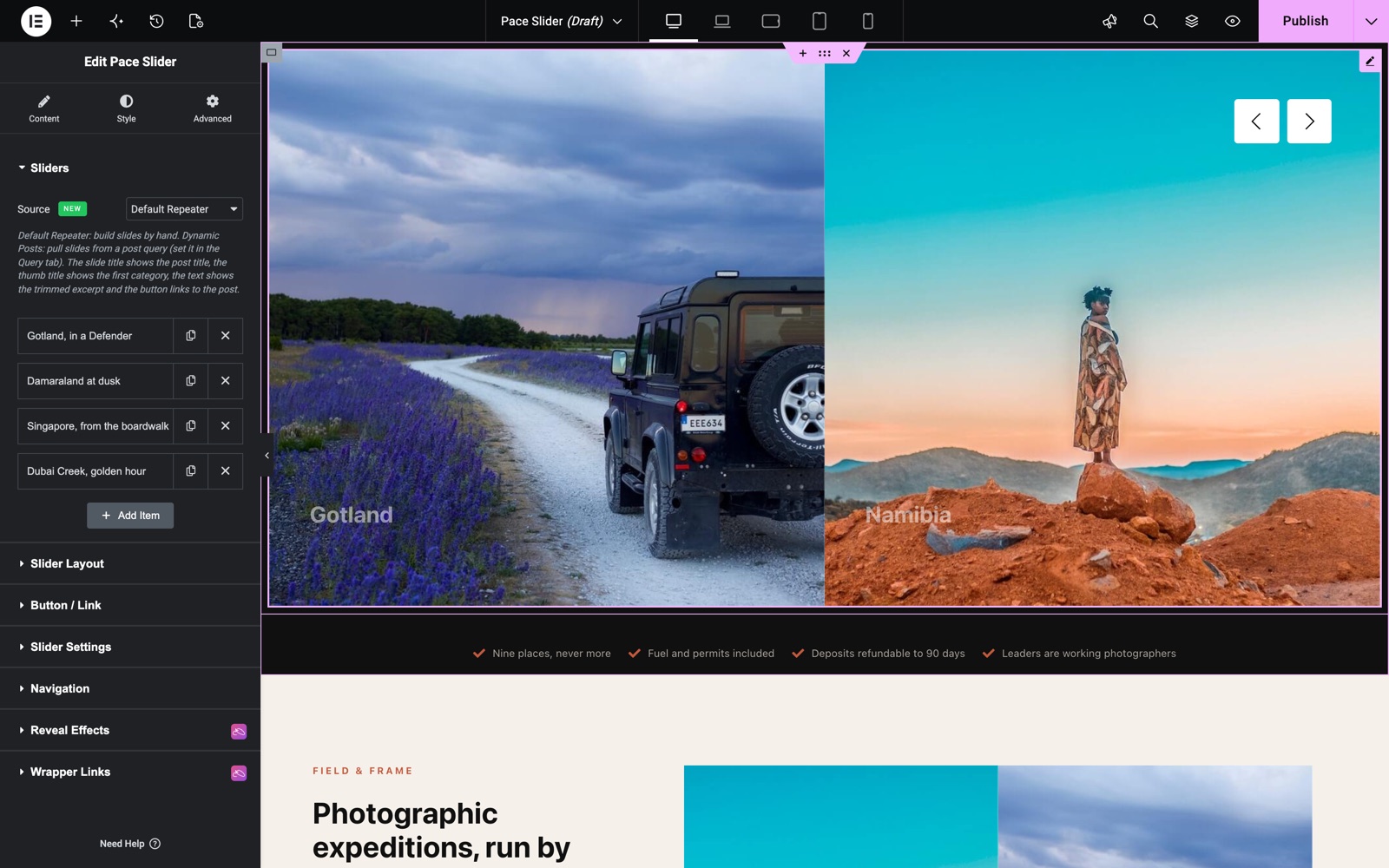Expand the Navigation section

pos(130,688)
